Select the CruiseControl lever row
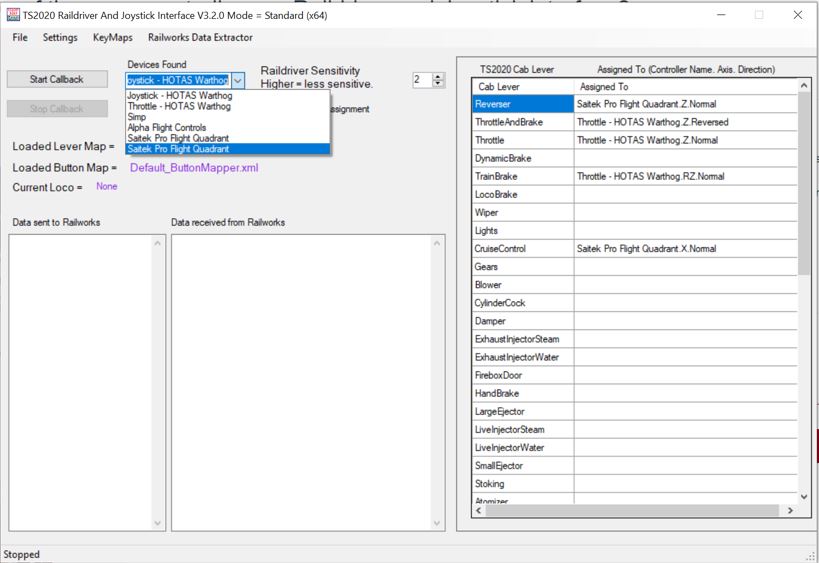Screen dimensions: 819x563 click(x=522, y=248)
